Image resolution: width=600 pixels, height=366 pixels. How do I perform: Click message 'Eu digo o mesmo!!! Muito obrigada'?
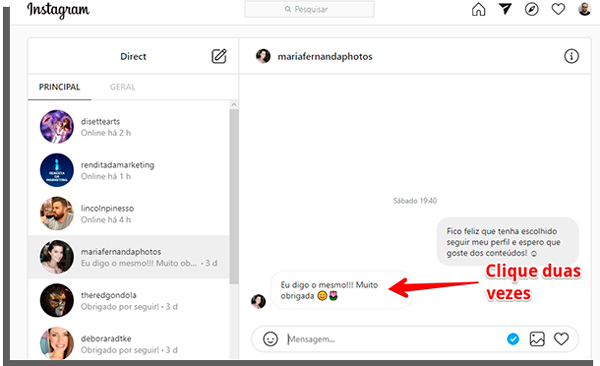coord(341,290)
